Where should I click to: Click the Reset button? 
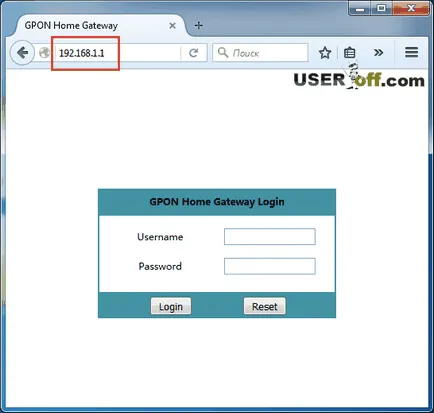tap(265, 306)
